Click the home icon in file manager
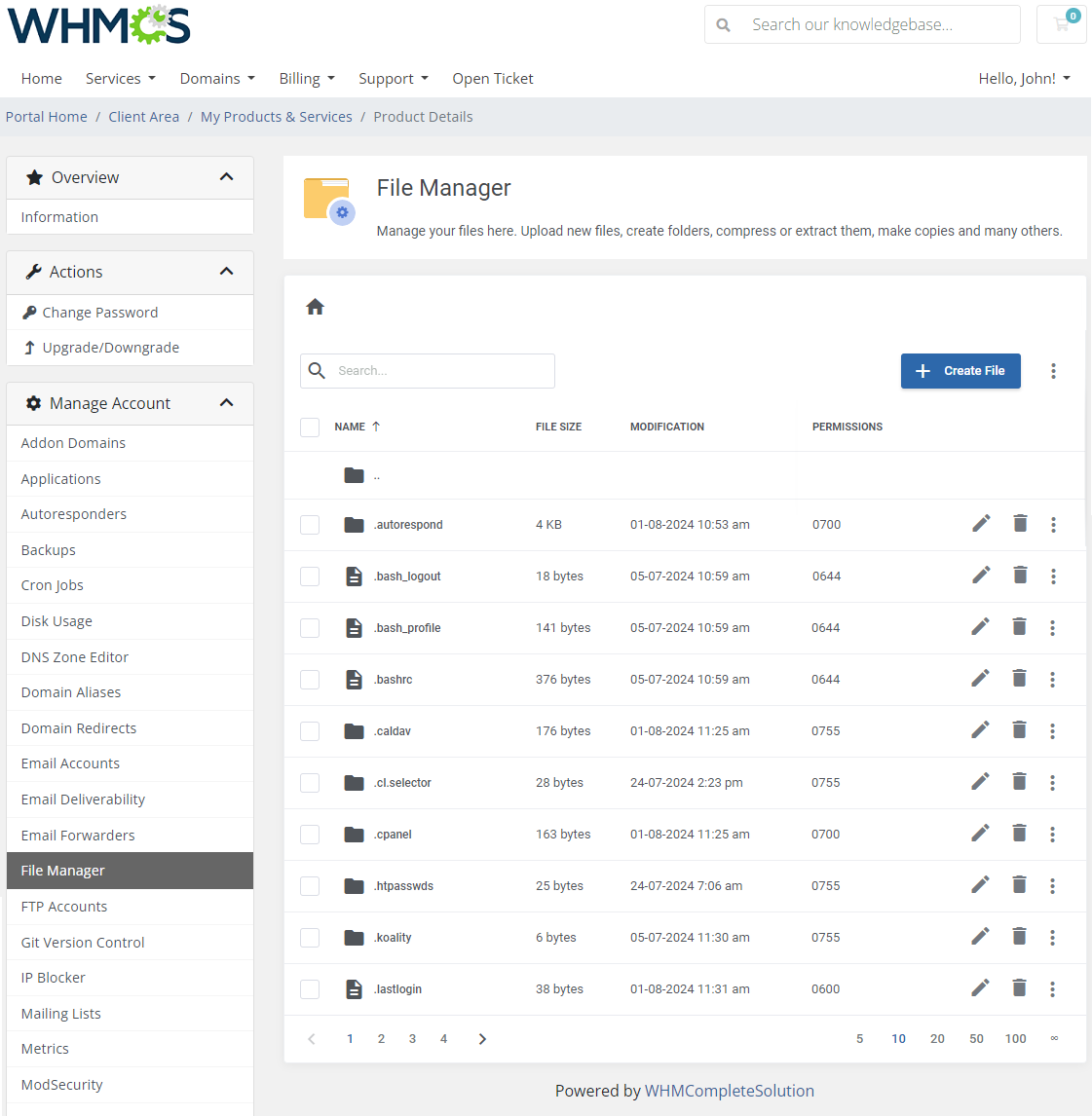 [x=315, y=308]
